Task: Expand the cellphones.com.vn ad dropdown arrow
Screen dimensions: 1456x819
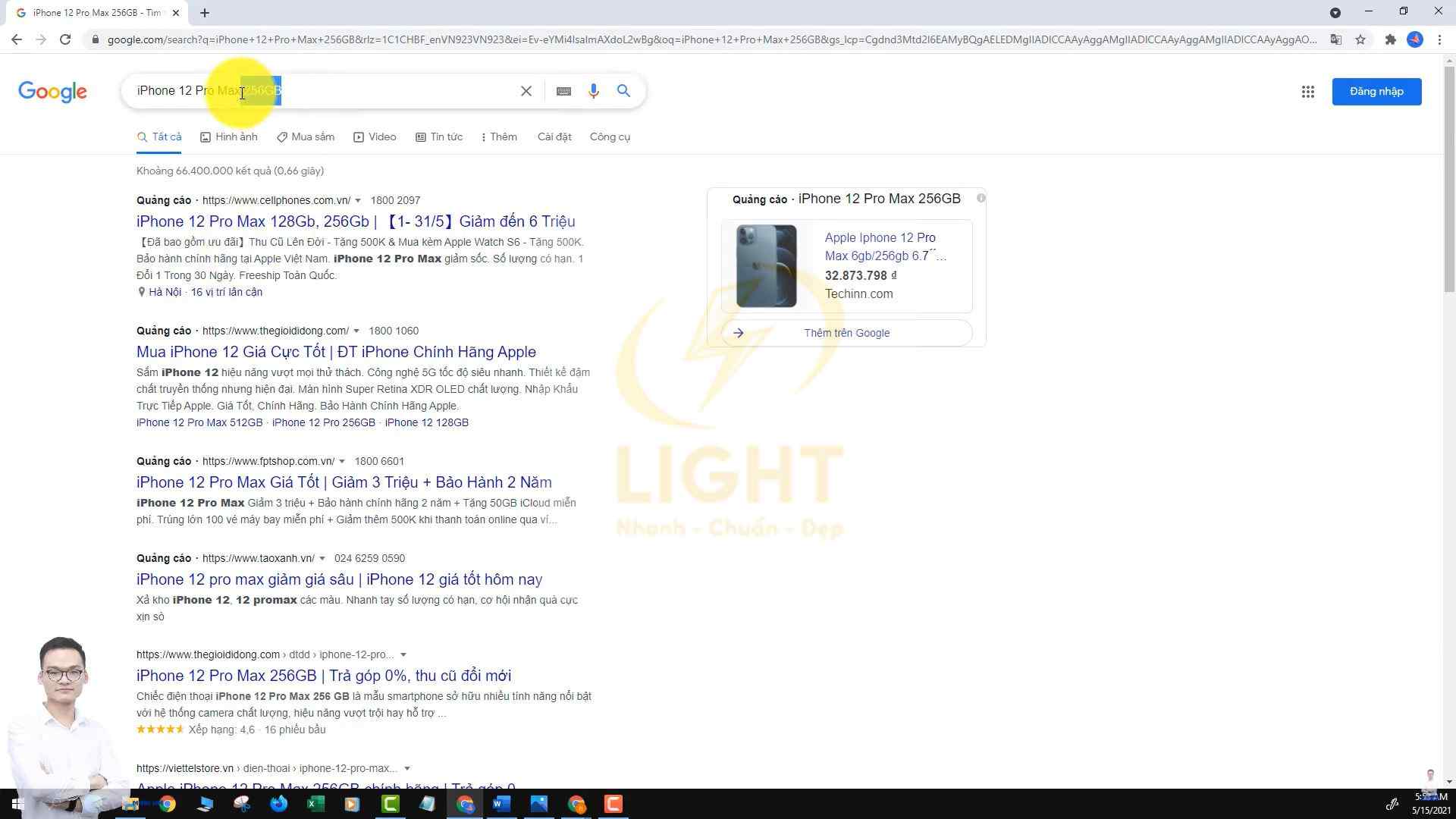Action: tap(355, 200)
